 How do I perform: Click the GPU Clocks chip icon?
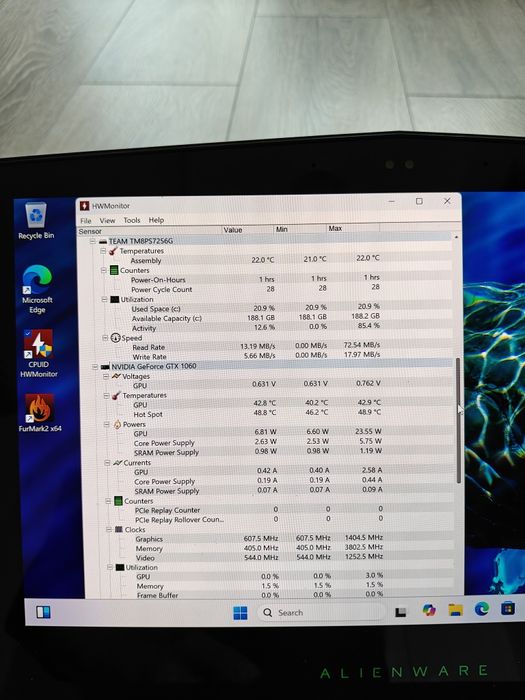click(x=119, y=529)
